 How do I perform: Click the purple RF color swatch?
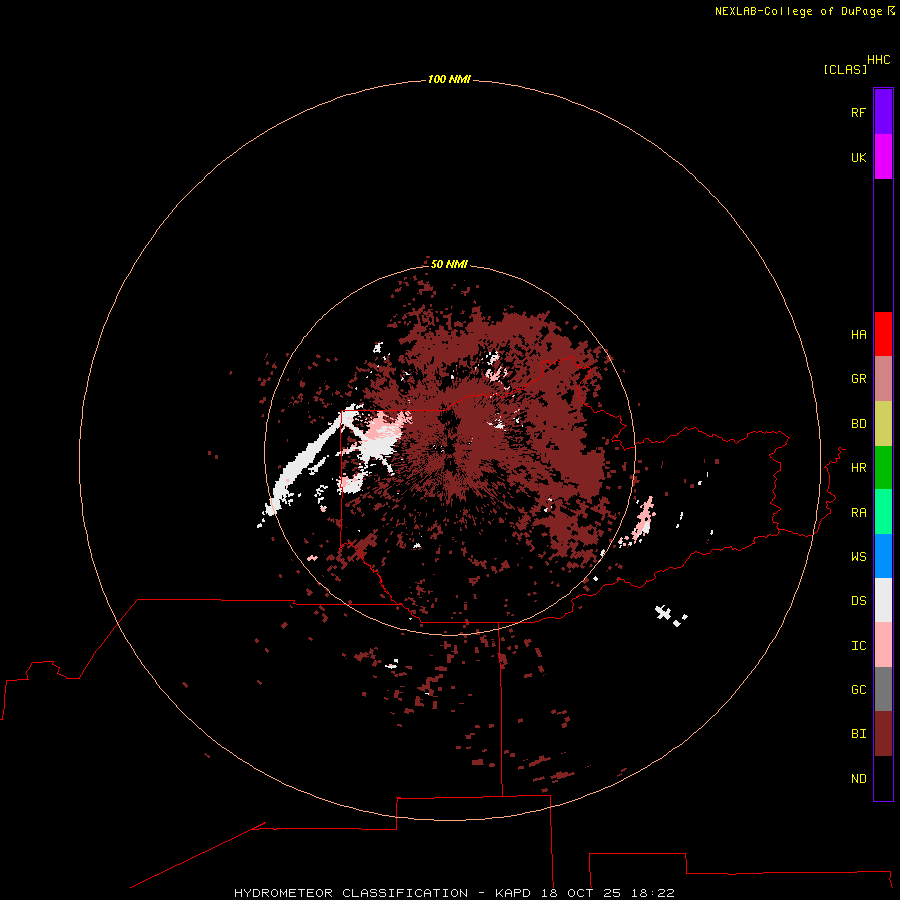pos(883,112)
